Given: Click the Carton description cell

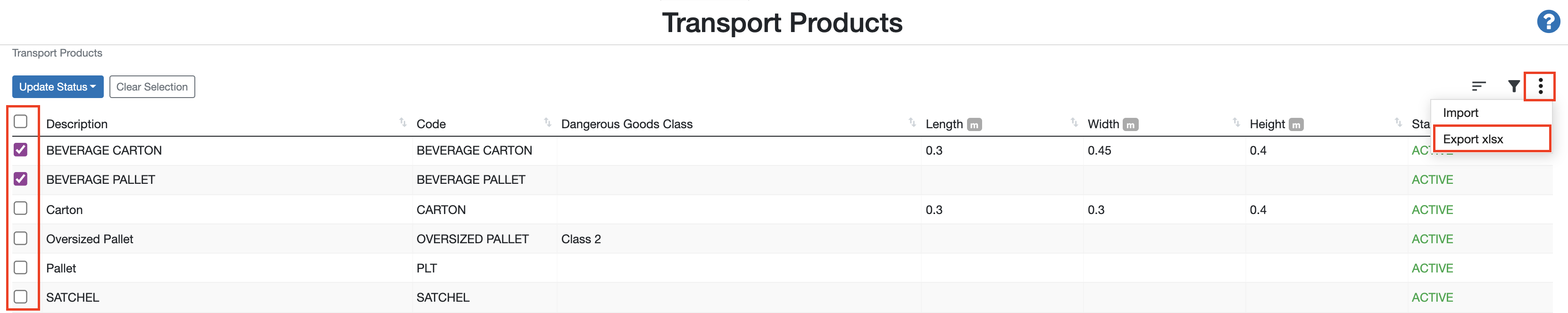Looking at the screenshot, I should pos(64,209).
